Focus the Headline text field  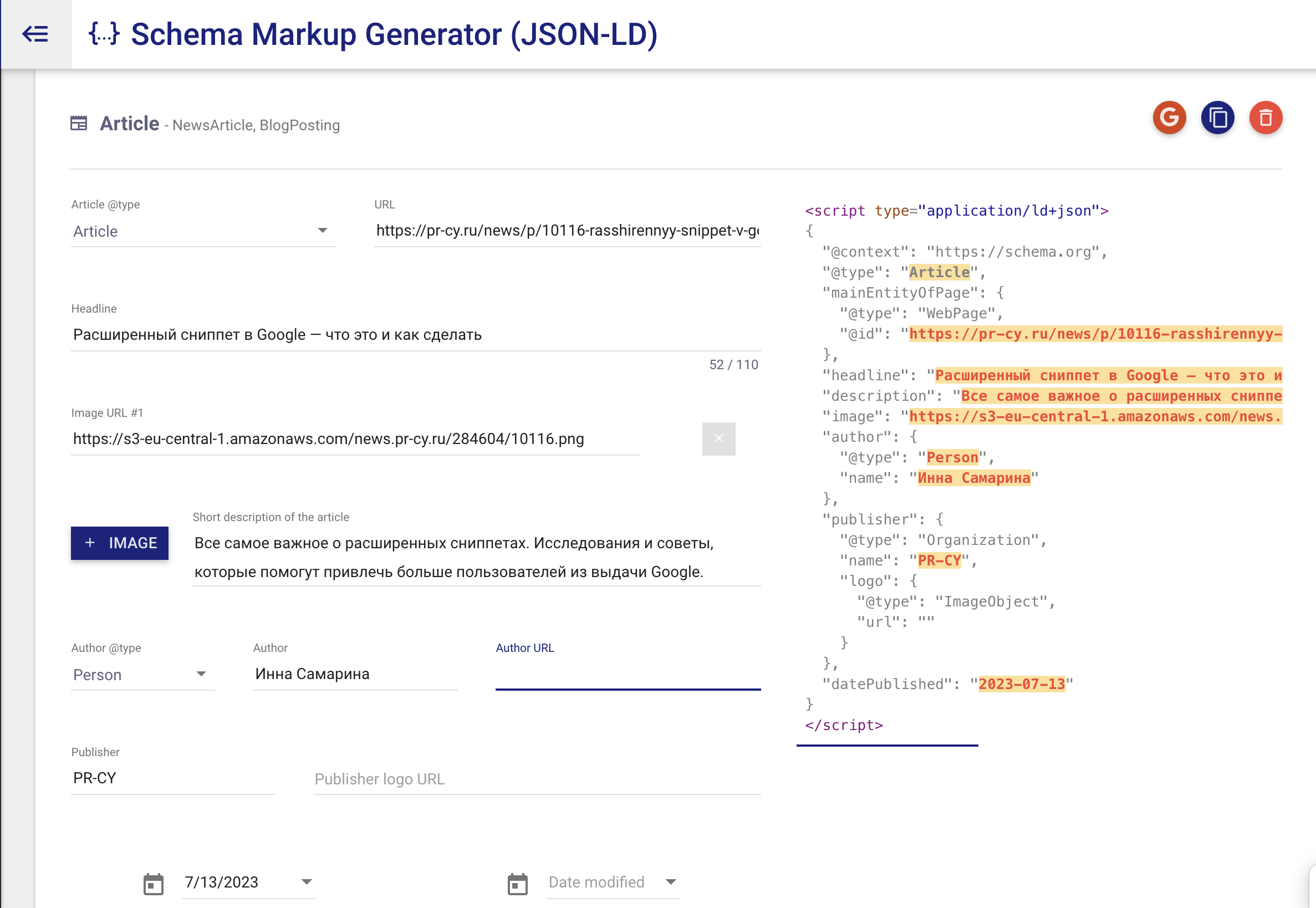click(415, 334)
